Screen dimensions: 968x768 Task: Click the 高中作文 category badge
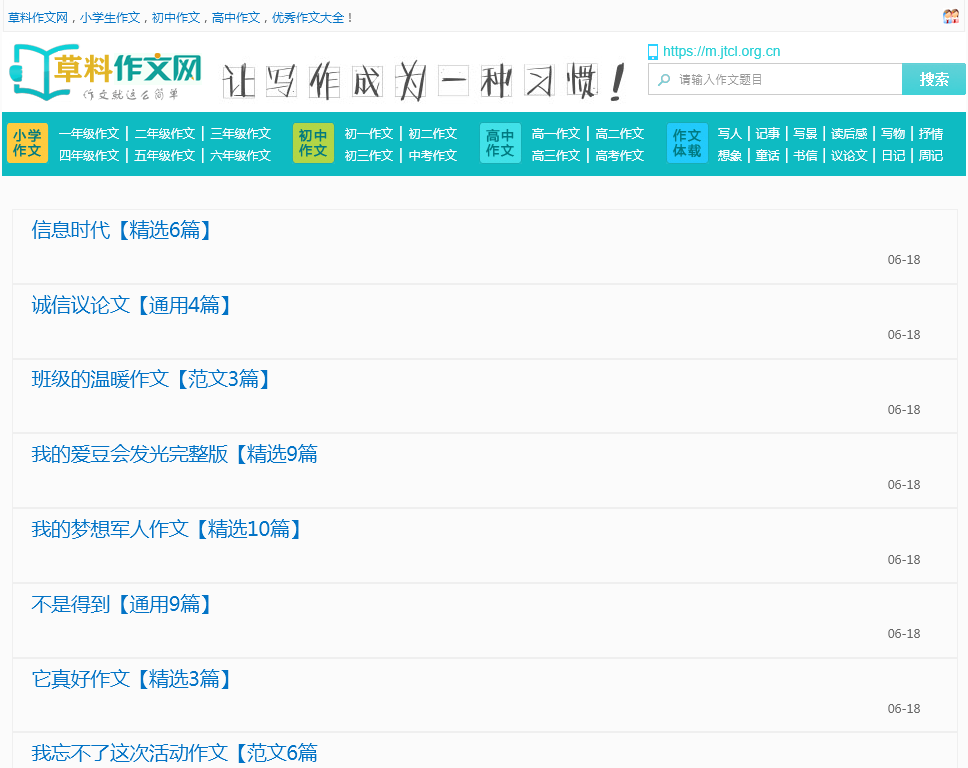click(x=500, y=143)
